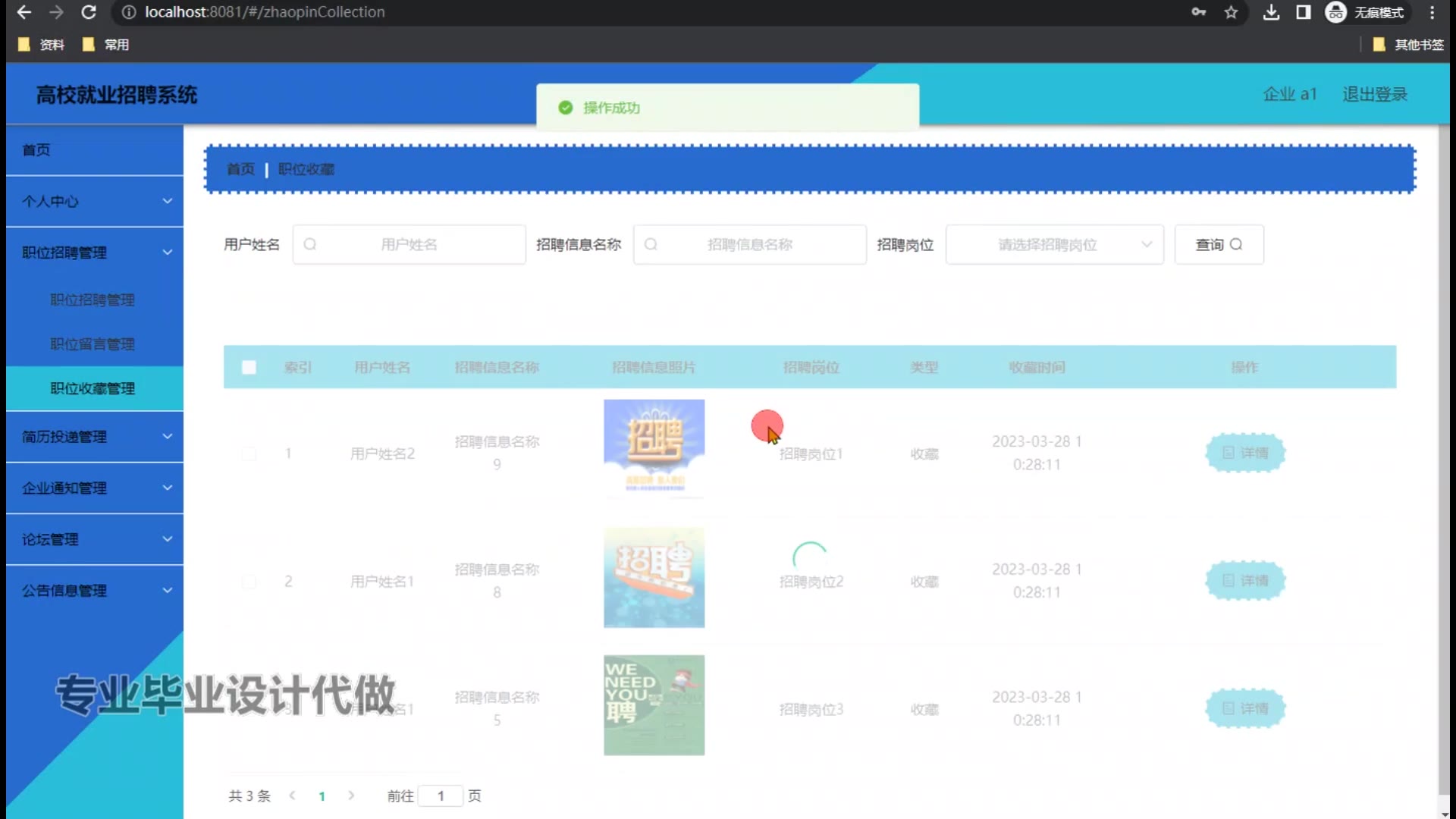Click the 查询 search button
The image size is (1456, 819).
(1219, 244)
